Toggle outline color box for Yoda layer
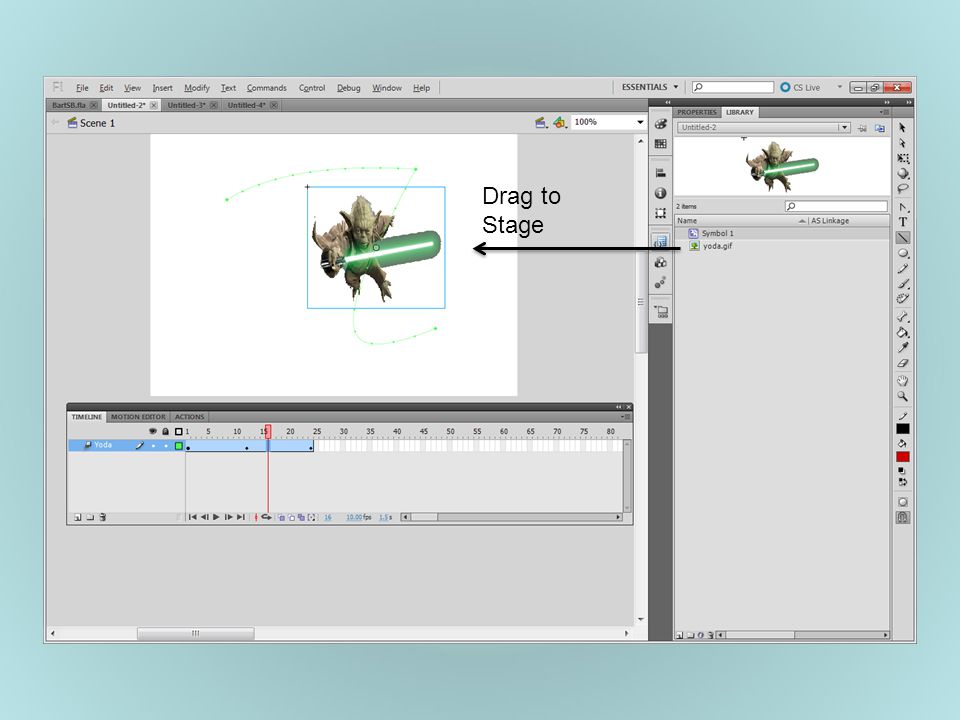This screenshot has height=720, width=960. tap(179, 446)
